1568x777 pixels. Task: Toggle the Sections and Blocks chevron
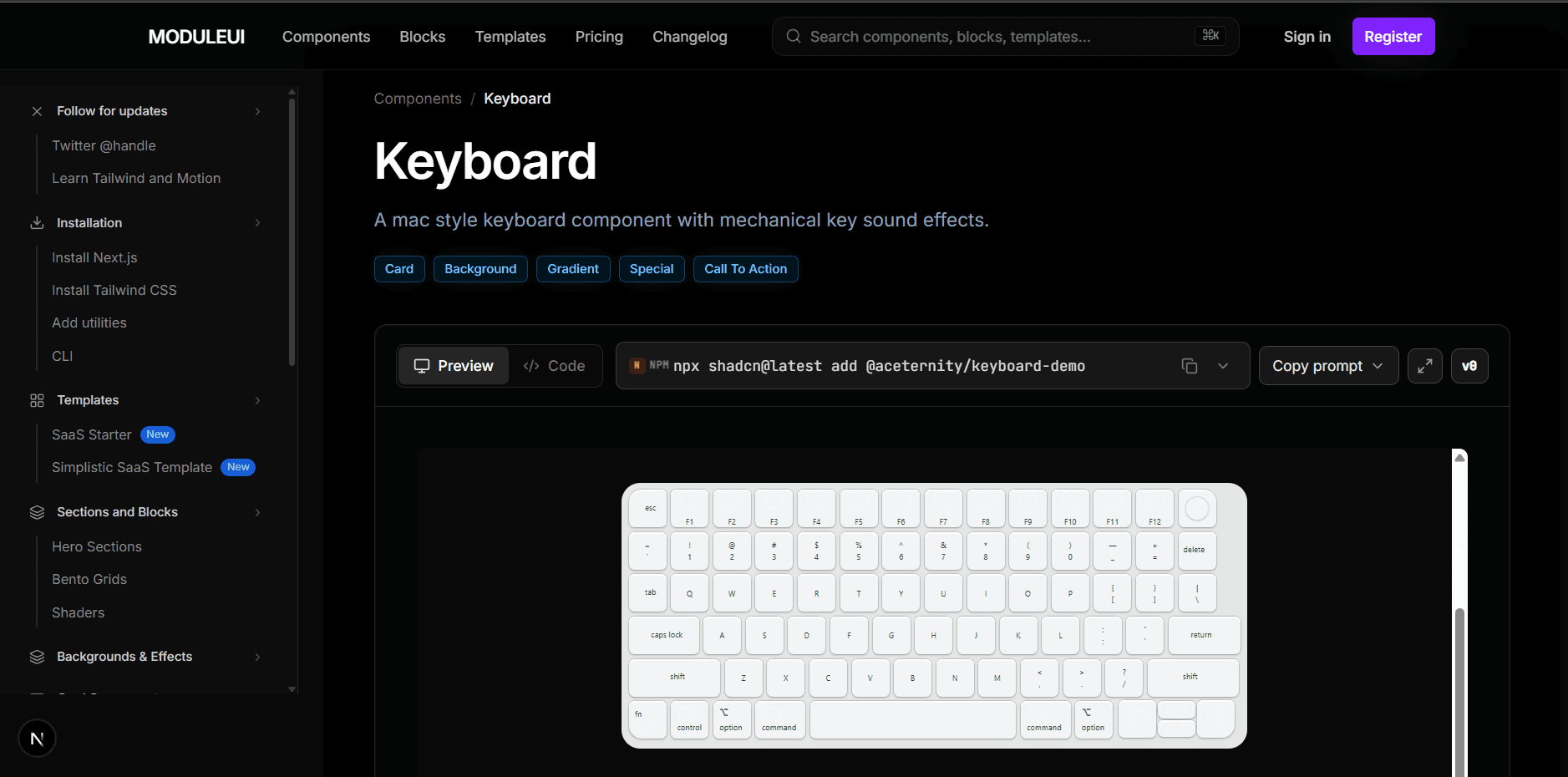(257, 512)
